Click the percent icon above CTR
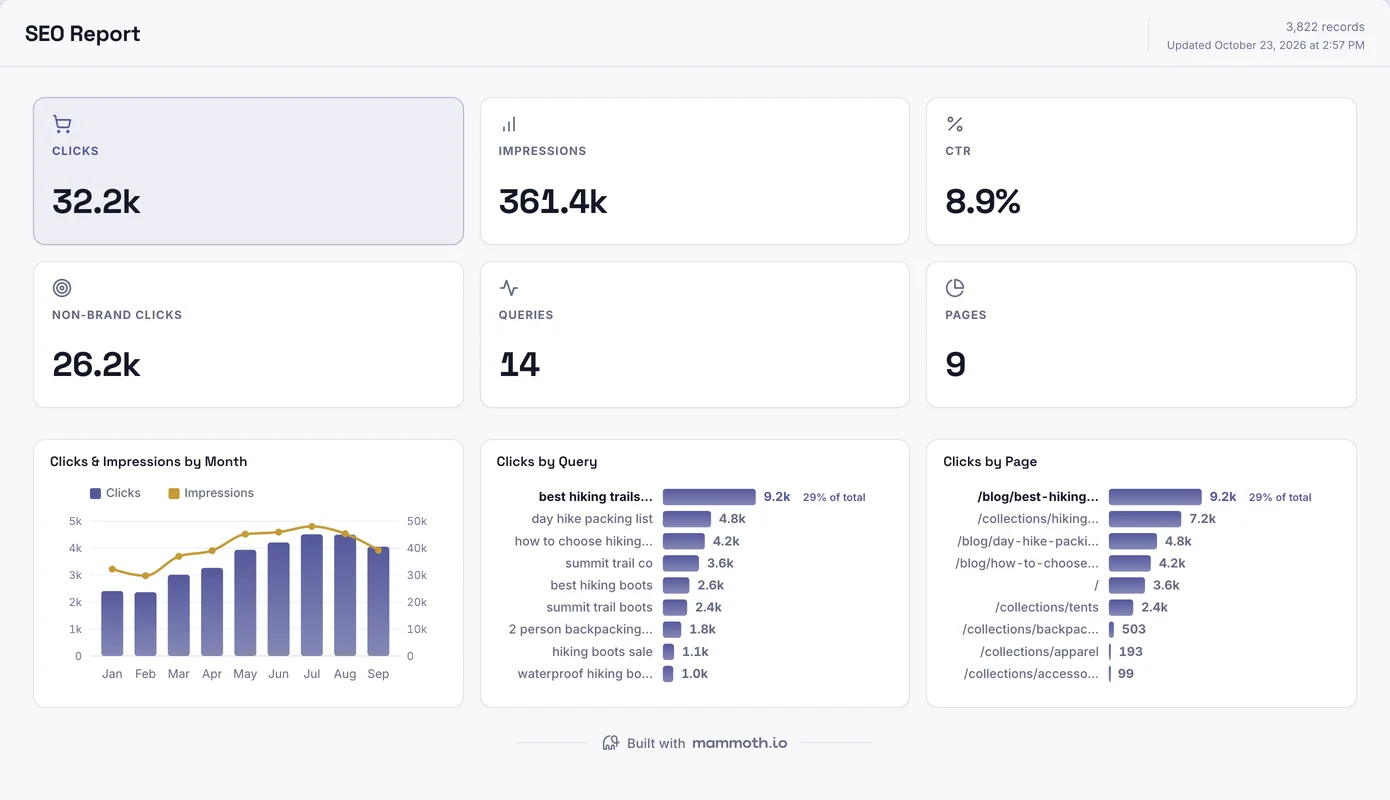 (x=955, y=124)
